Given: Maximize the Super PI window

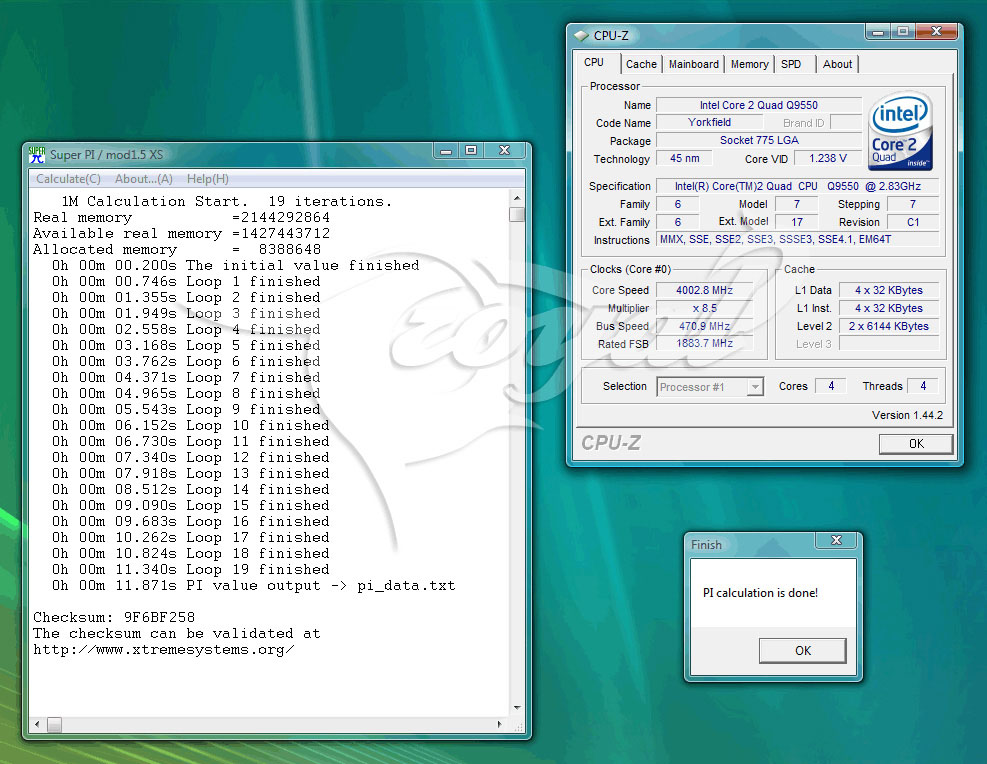Looking at the screenshot, I should [x=471, y=150].
